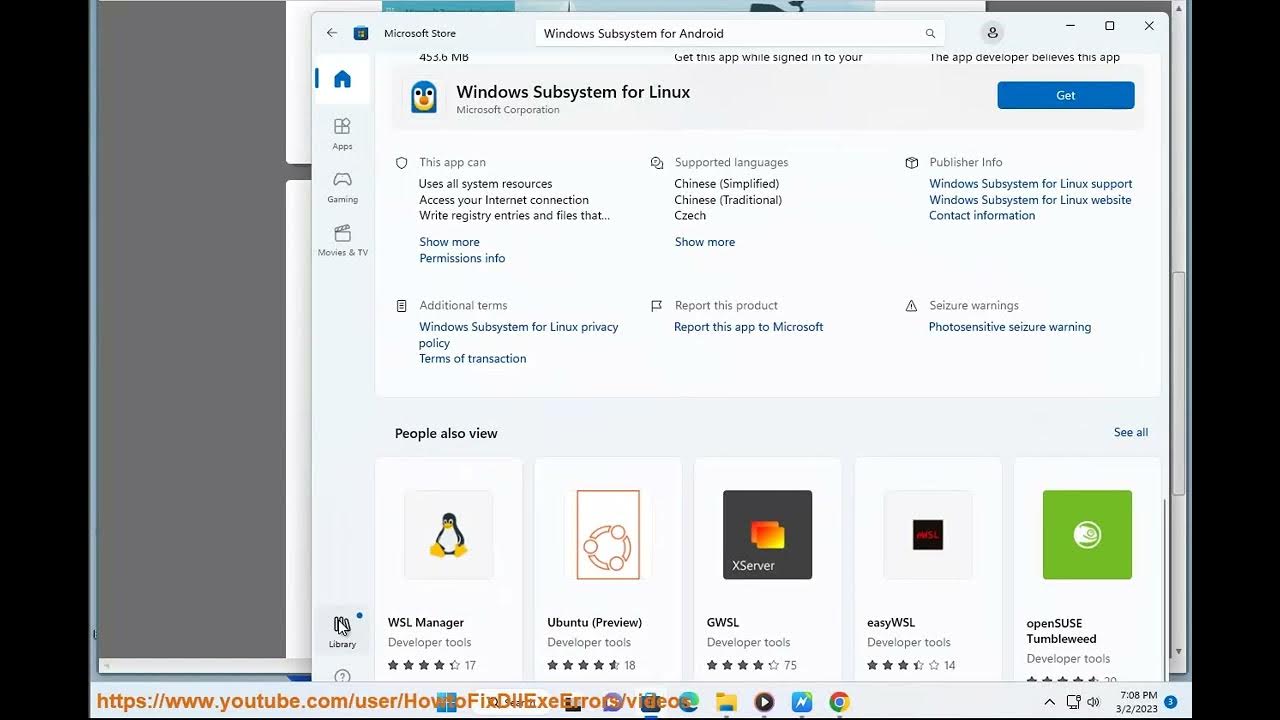Open Windows Subsystem for Linux website link
The image size is (1280, 720).
tap(1030, 200)
